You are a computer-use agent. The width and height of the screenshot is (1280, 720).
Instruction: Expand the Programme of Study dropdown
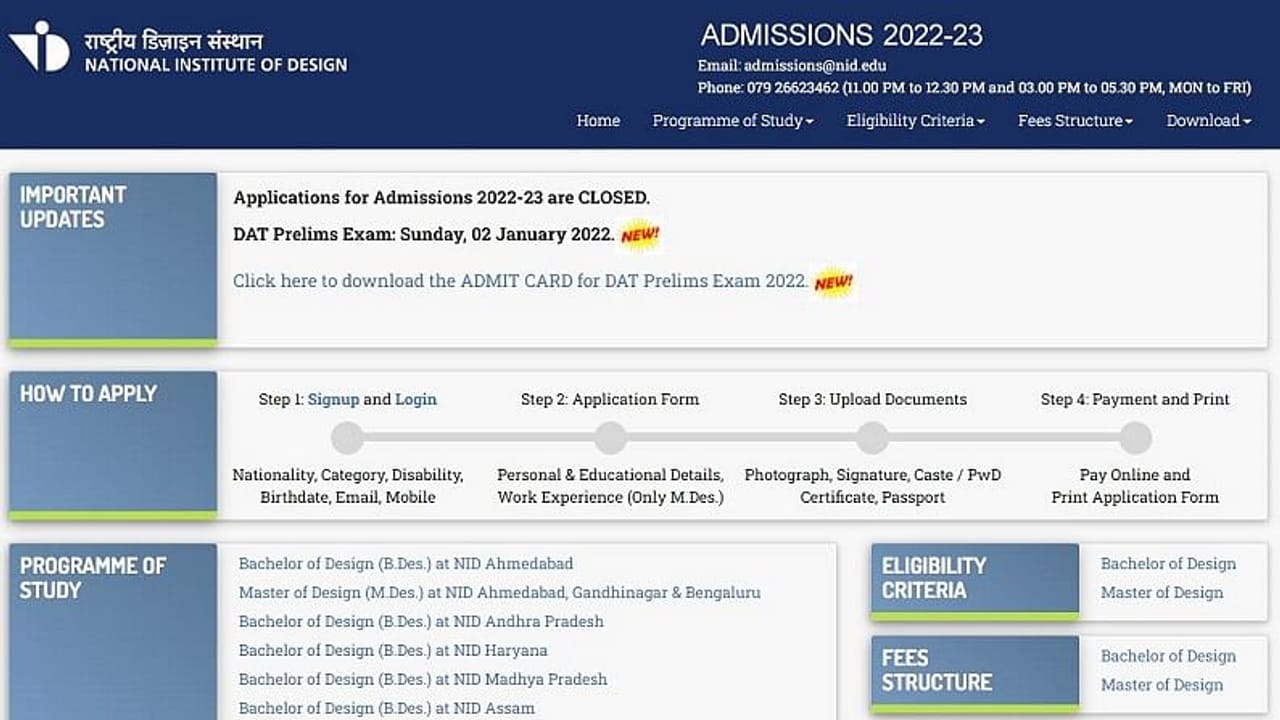click(x=732, y=121)
